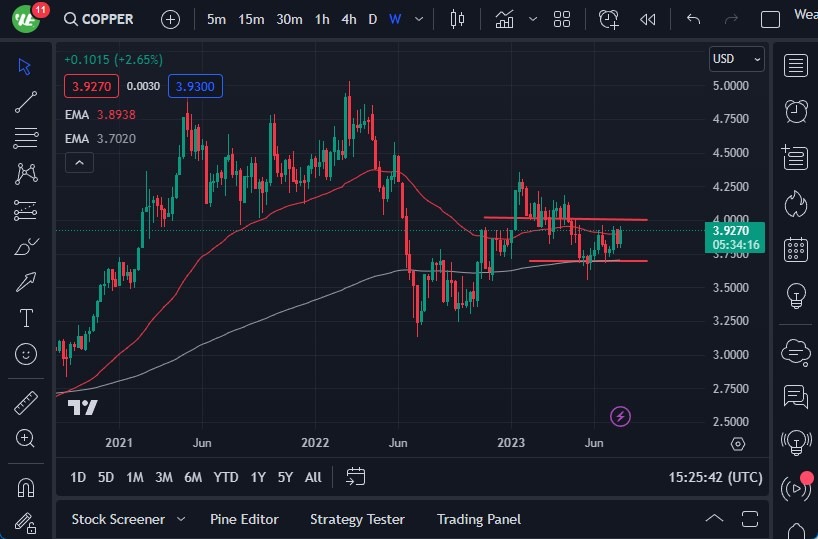Viewport: 818px width, 539px height.
Task: Switch to weekly W timeframe
Action: pyautogui.click(x=395, y=19)
